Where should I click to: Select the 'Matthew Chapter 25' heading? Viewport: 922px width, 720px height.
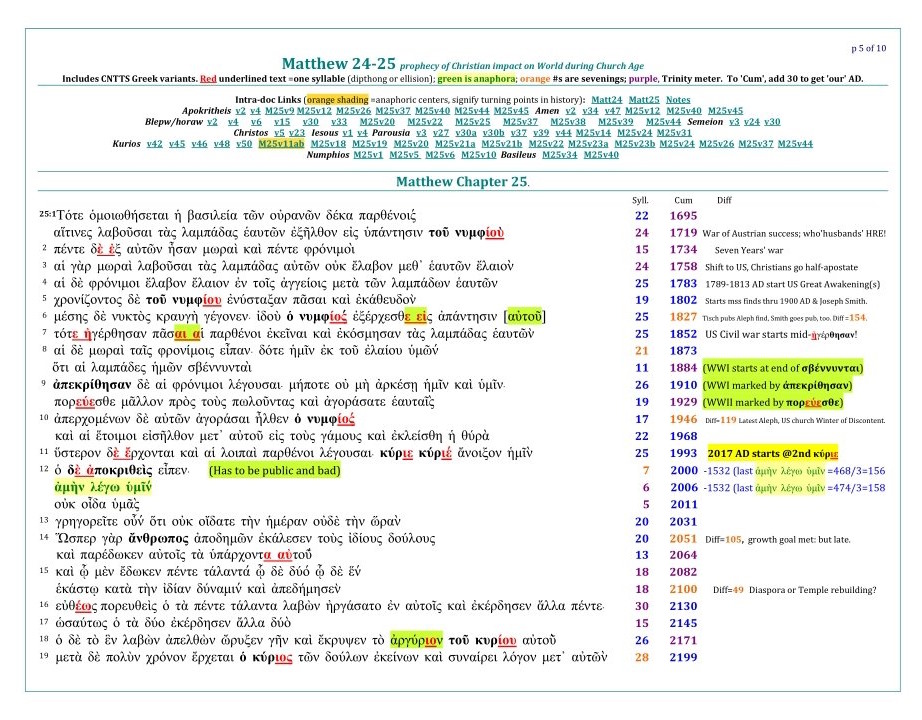462,182
